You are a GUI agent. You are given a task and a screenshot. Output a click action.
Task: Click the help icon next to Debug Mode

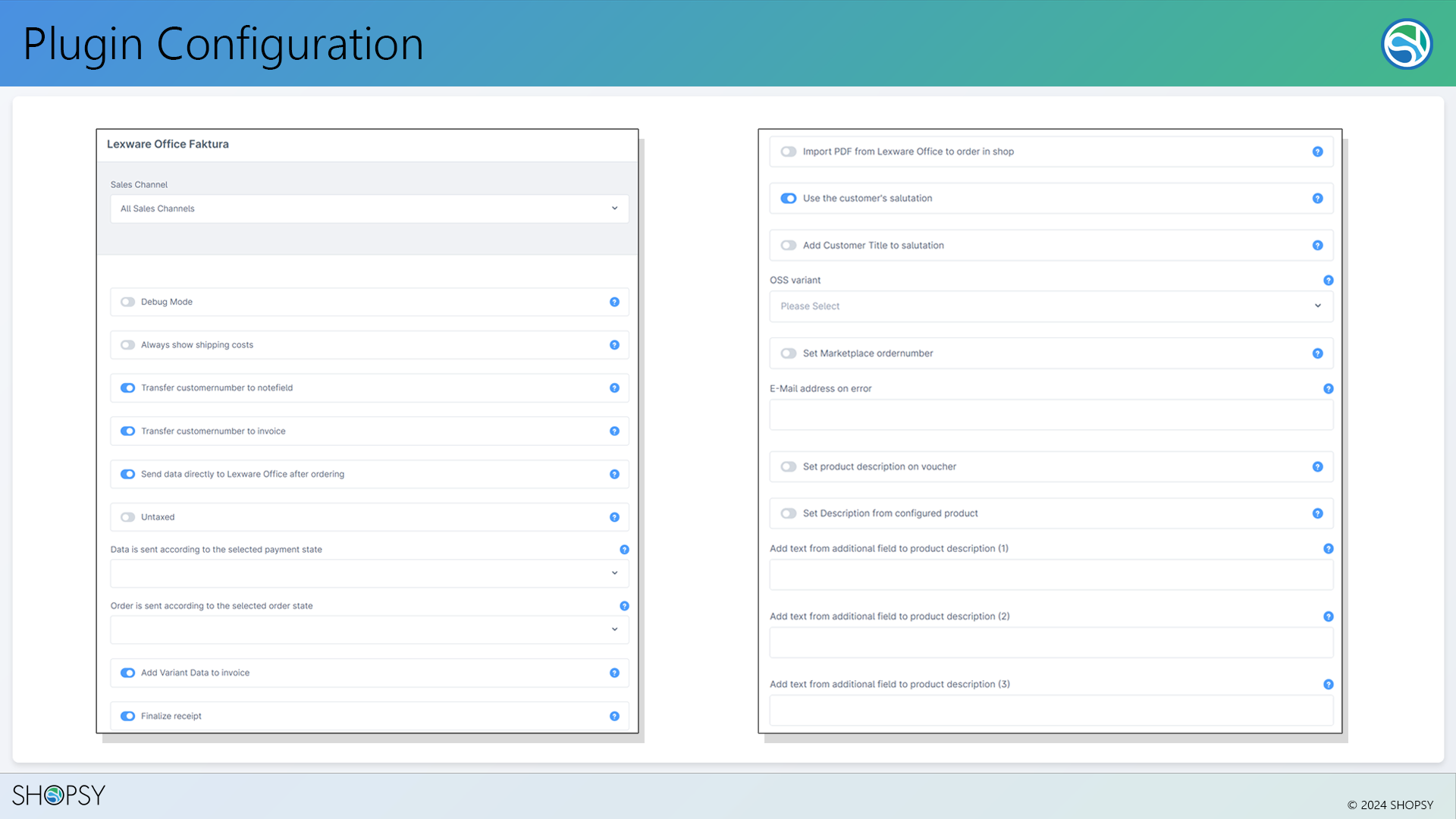click(614, 302)
